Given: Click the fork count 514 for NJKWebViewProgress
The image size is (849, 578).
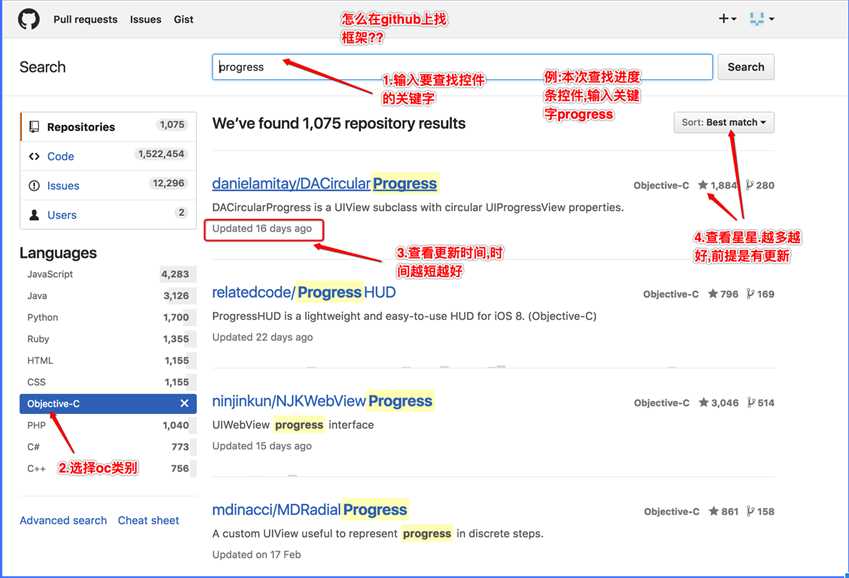Looking at the screenshot, I should [760, 402].
